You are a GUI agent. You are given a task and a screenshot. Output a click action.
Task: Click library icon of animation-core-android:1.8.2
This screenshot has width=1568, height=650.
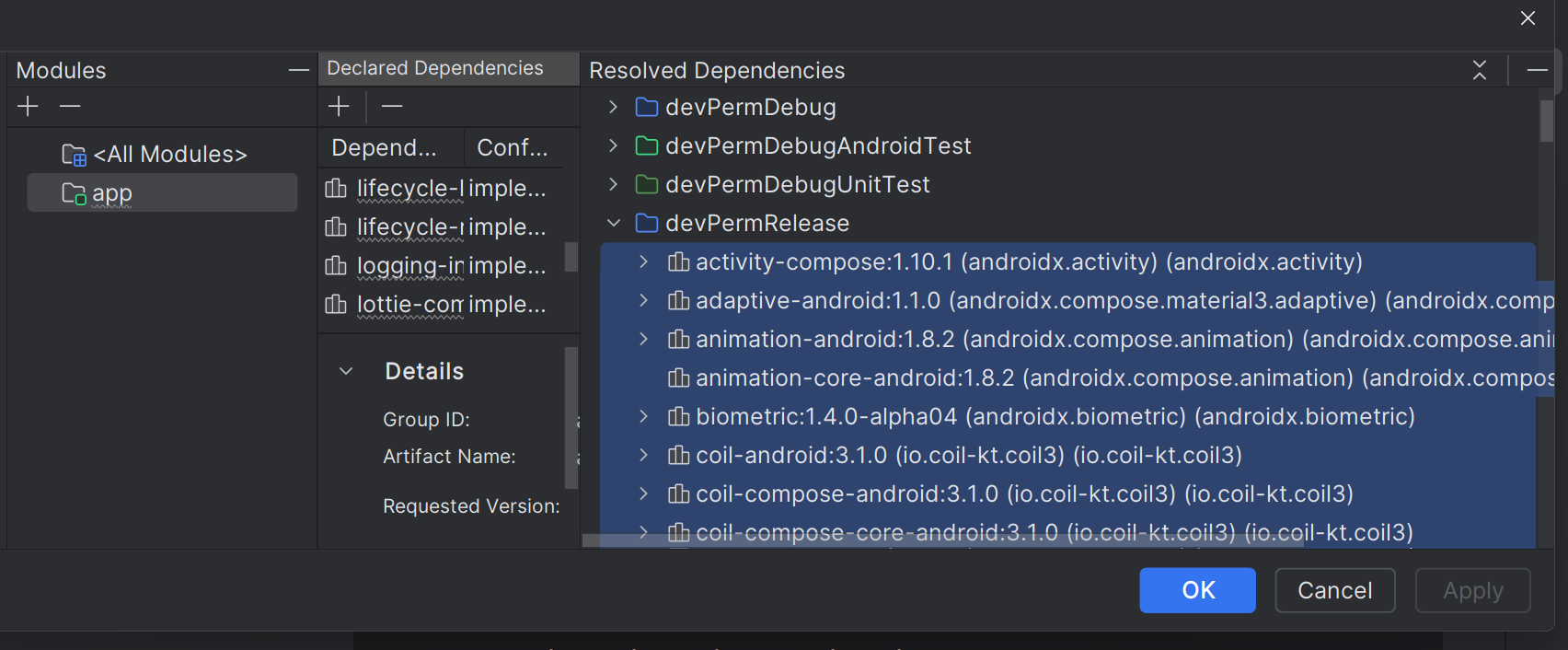(x=678, y=378)
